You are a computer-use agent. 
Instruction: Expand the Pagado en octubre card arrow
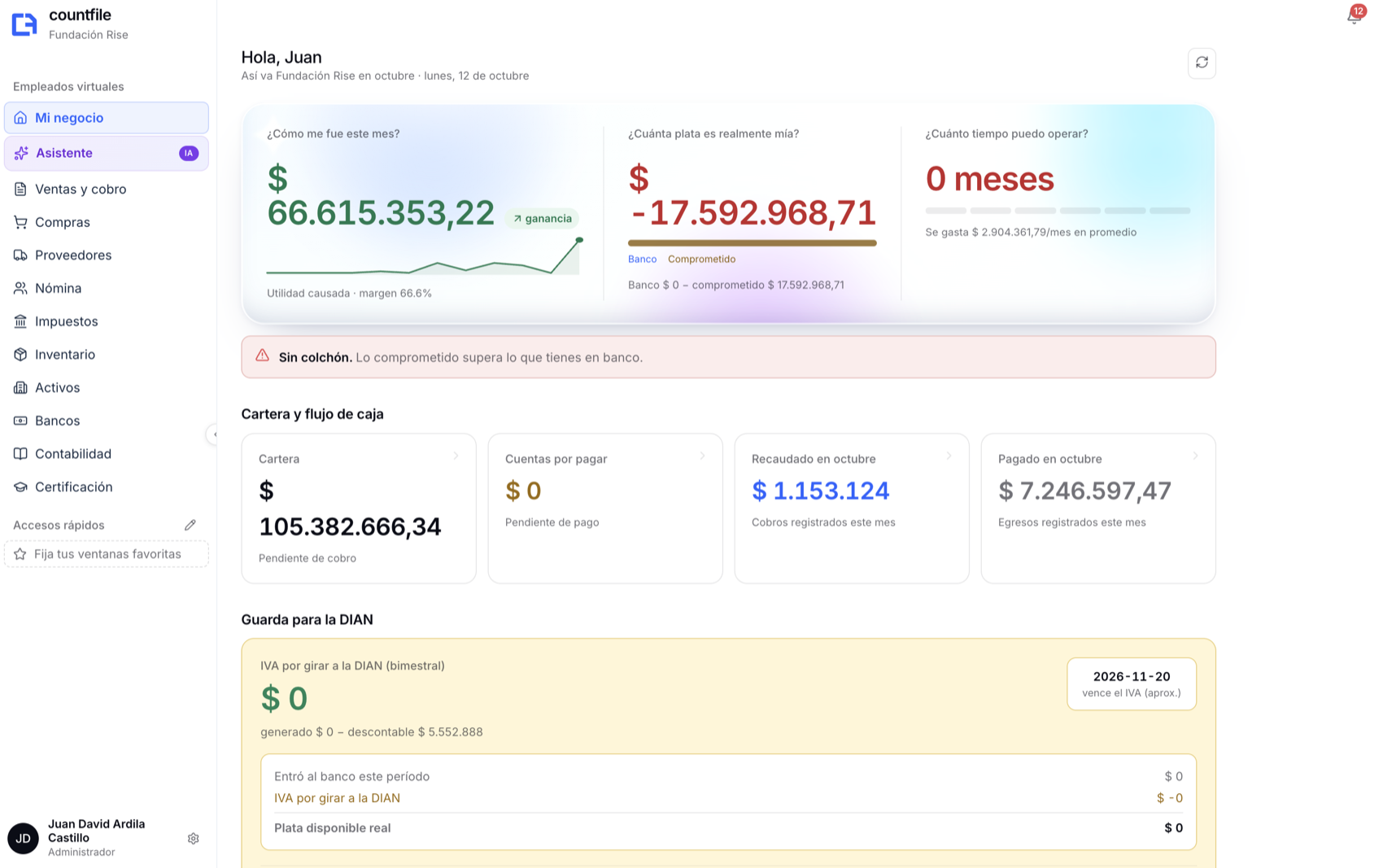pyautogui.click(x=1195, y=456)
